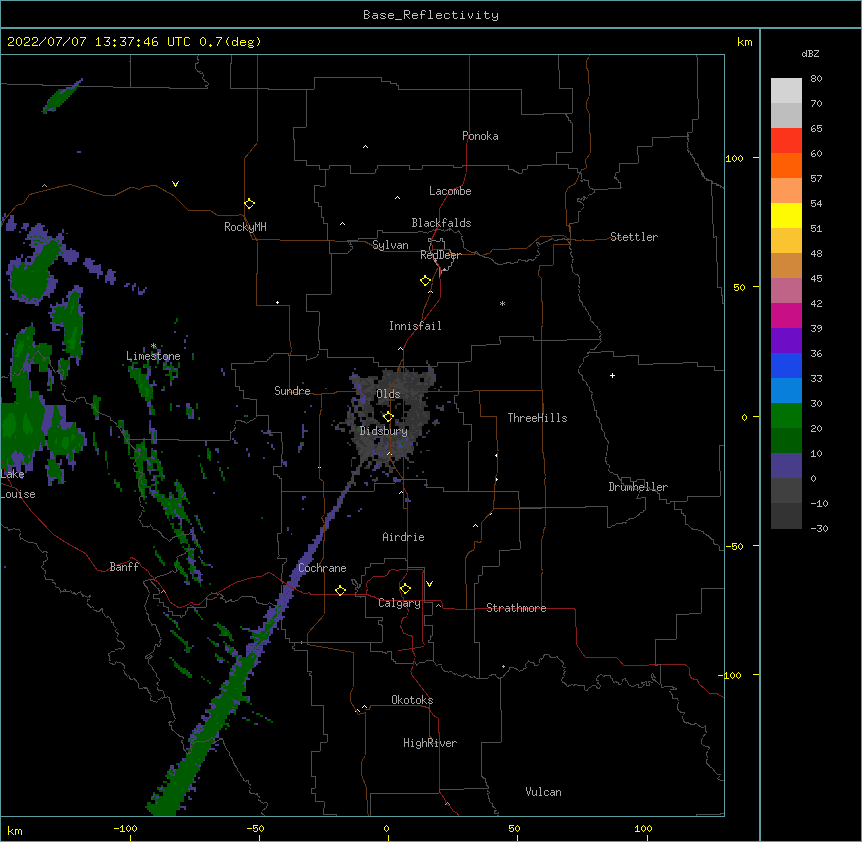Viewport: 862px width, 842px height.
Task: Click the yellow radar site marker near Didsbury
Action: [388, 417]
